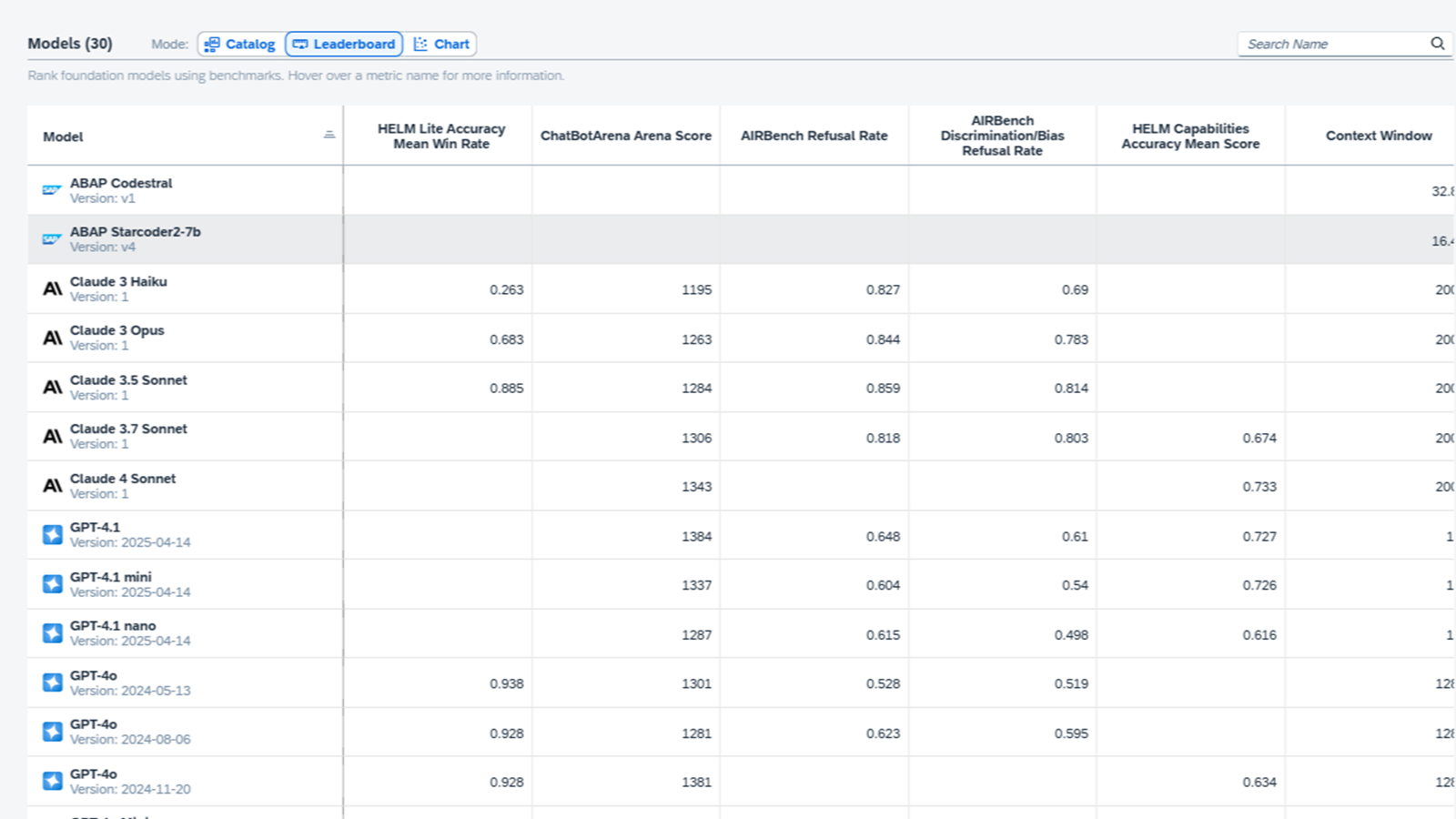
Task: Click the magnifier icon in the search box
Action: (x=1438, y=44)
